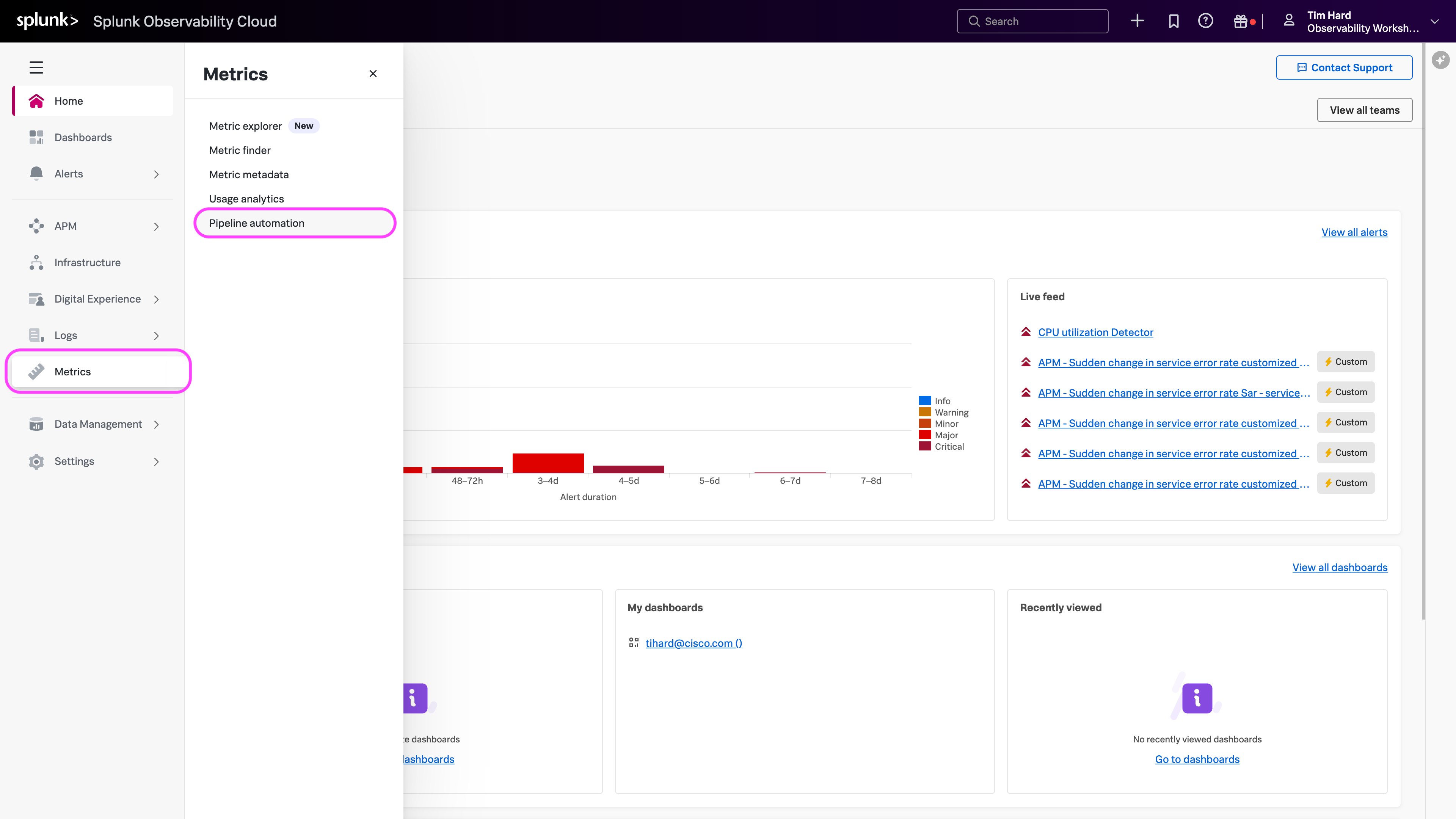Open the tihard@cisco.com dashboard link

[x=693, y=643]
